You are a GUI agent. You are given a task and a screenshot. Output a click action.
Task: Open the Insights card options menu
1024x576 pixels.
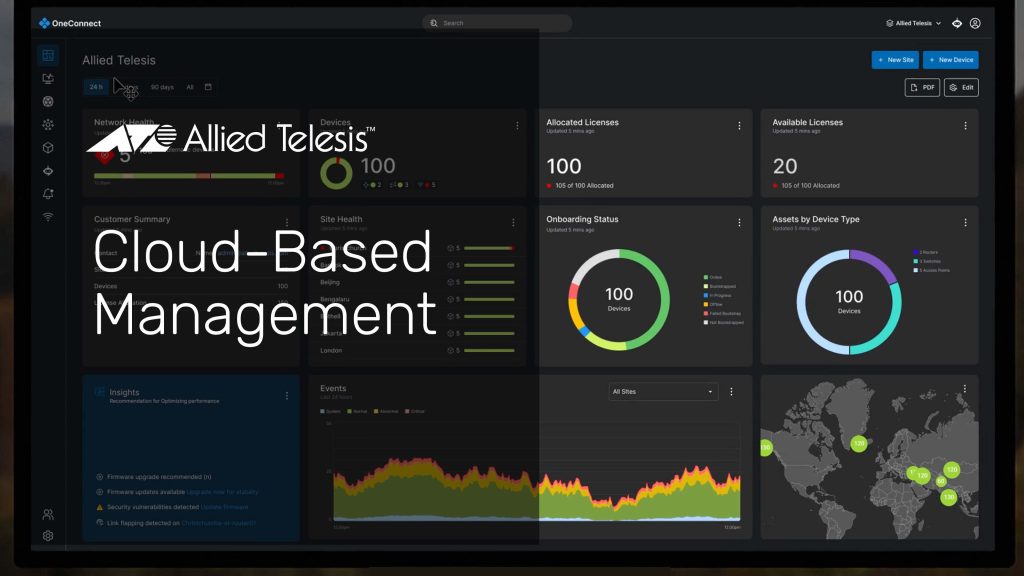(x=287, y=396)
